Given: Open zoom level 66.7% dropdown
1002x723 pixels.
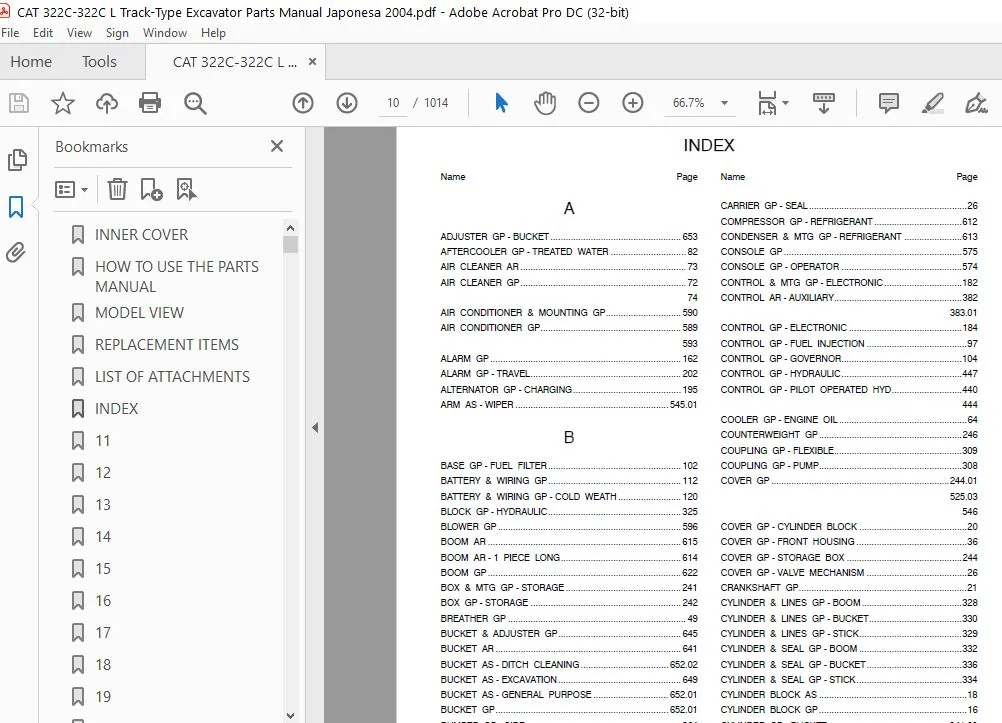Looking at the screenshot, I should tap(725, 103).
